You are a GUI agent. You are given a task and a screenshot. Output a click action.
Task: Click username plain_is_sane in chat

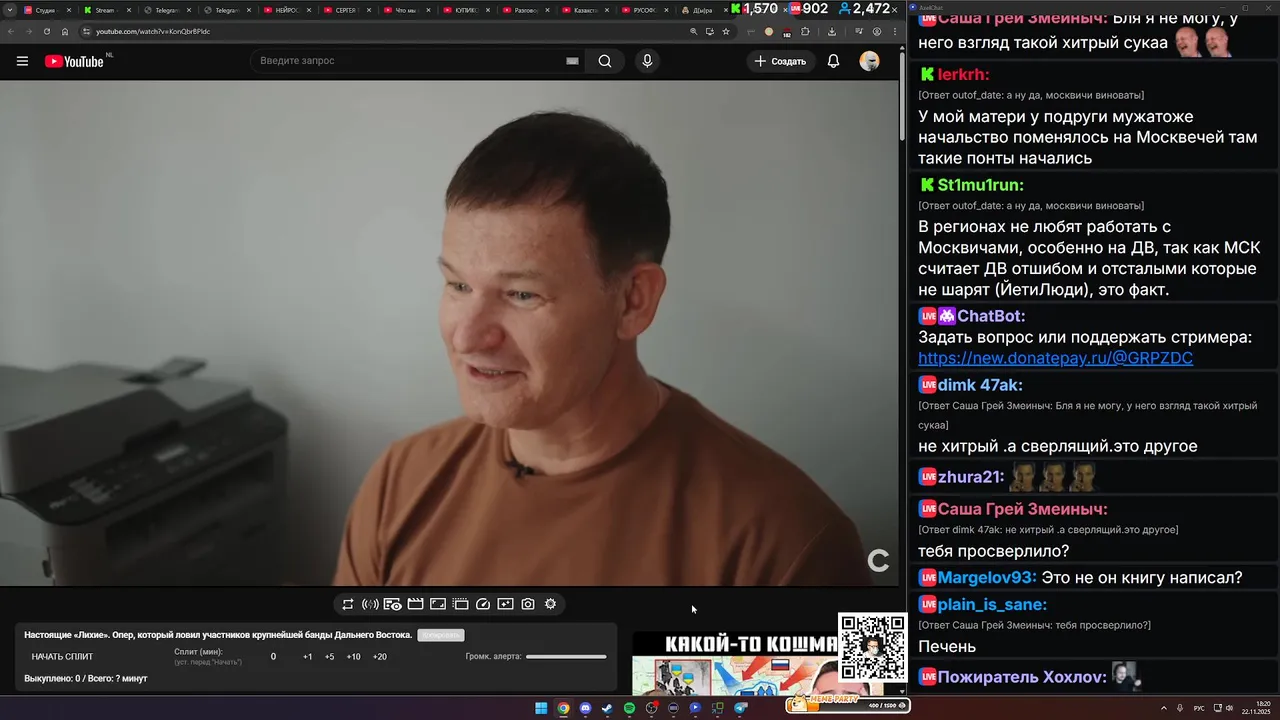coord(992,604)
